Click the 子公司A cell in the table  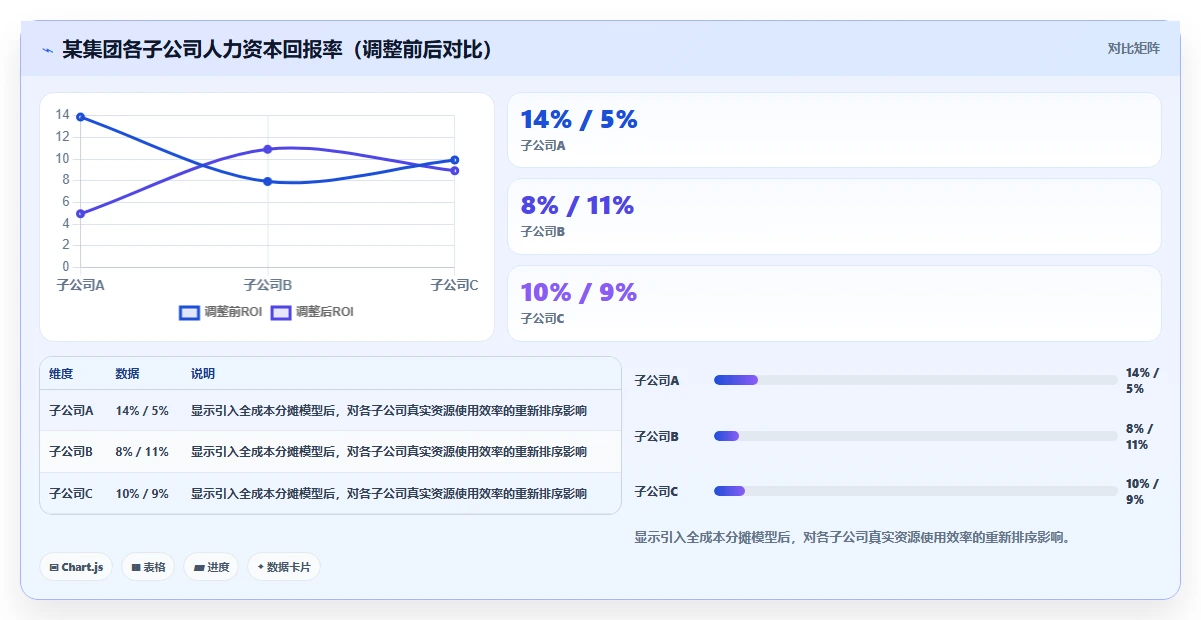coord(71,410)
